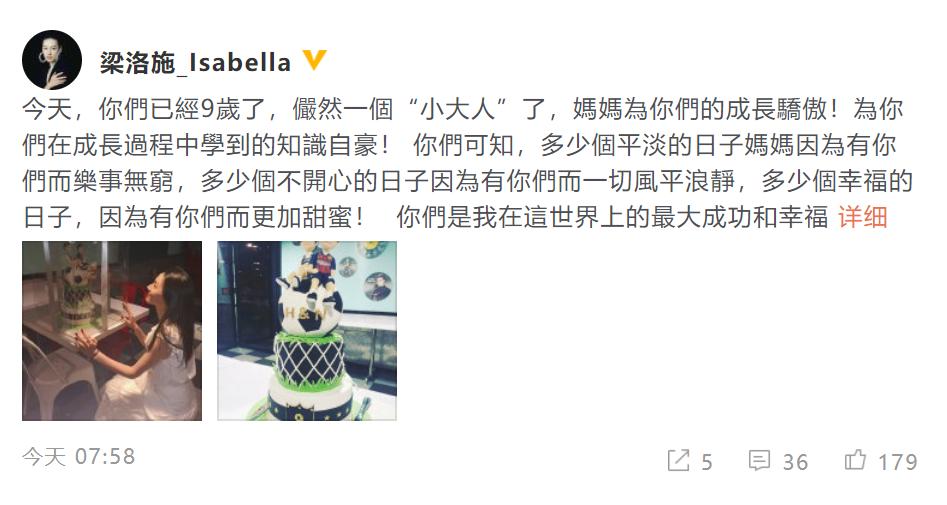Click the timestamp 今天 07:58
Image resolution: width=947 pixels, height=505 pixels.
coord(79,457)
